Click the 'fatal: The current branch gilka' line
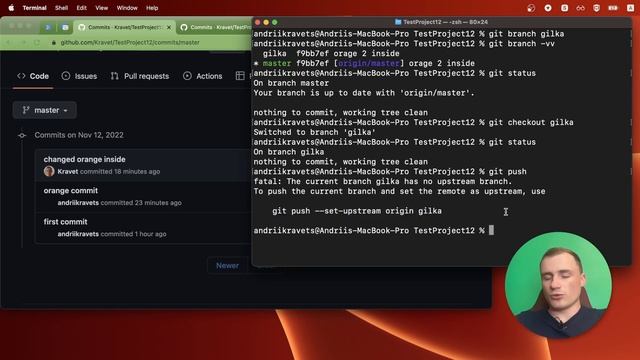The image size is (640, 360). click(x=382, y=182)
